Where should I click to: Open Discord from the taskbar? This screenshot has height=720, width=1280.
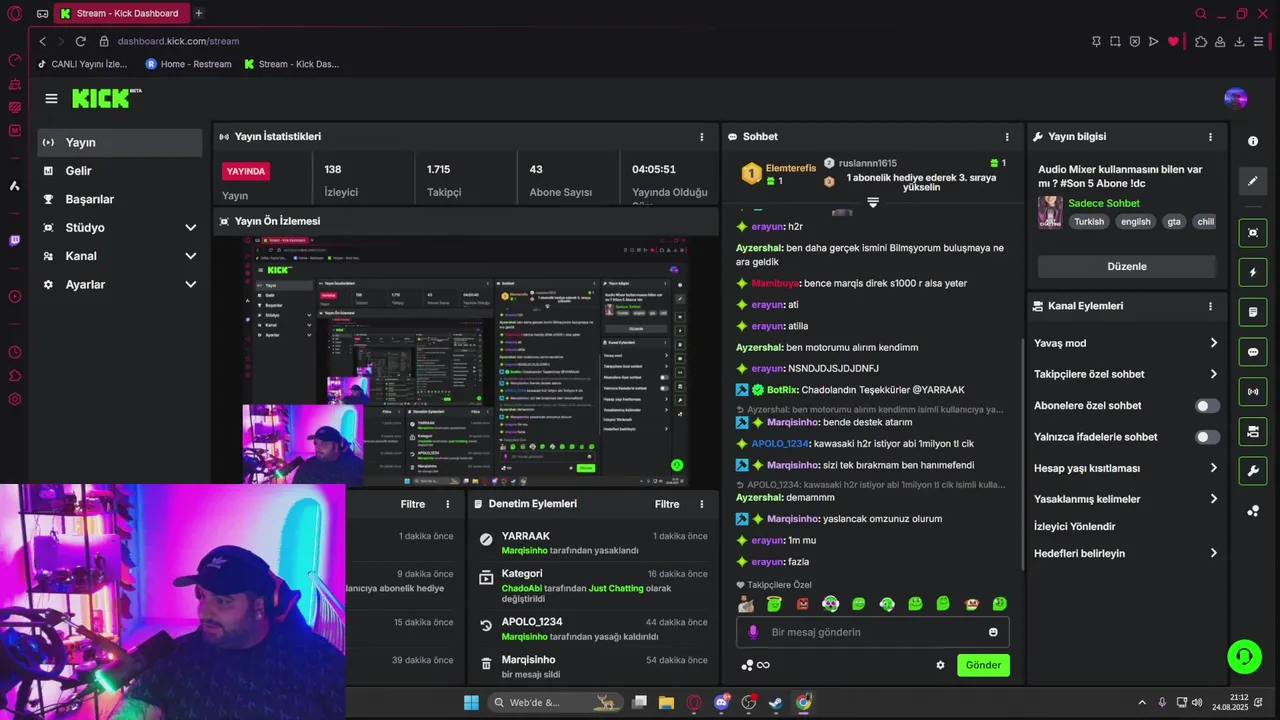tap(722, 702)
